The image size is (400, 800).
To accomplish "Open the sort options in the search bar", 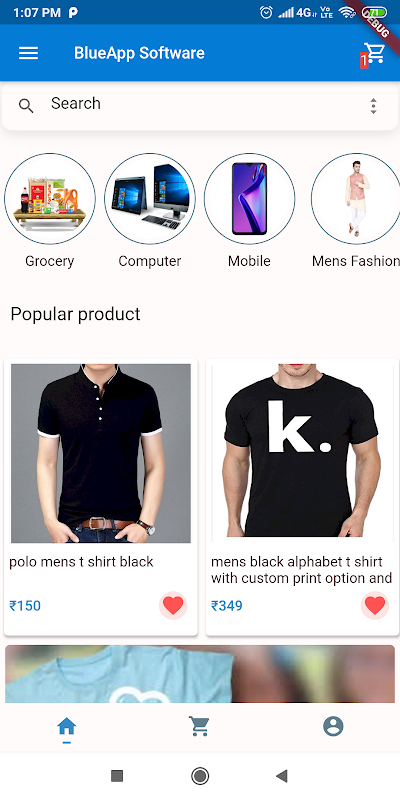I will (x=373, y=106).
